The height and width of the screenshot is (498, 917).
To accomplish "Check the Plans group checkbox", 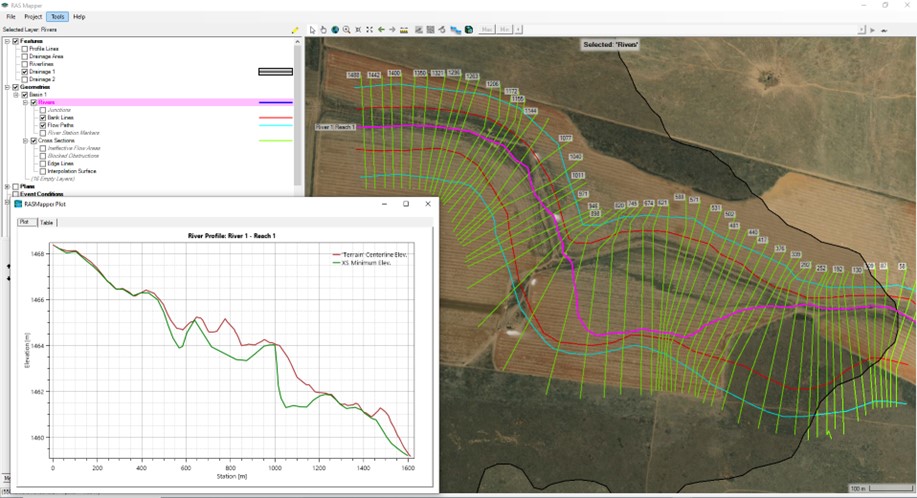I will pyautogui.click(x=16, y=186).
